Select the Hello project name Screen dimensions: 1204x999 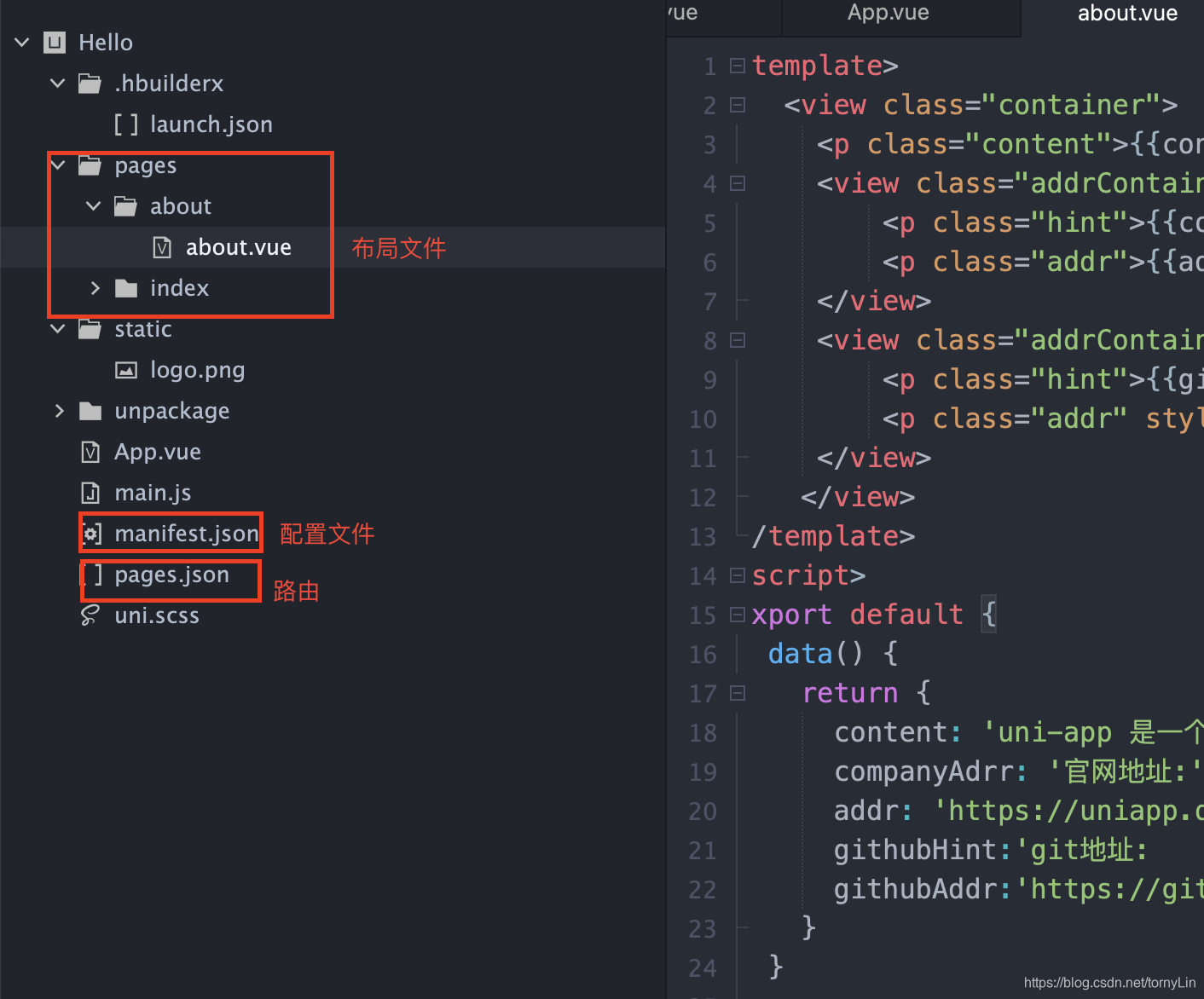(x=106, y=43)
